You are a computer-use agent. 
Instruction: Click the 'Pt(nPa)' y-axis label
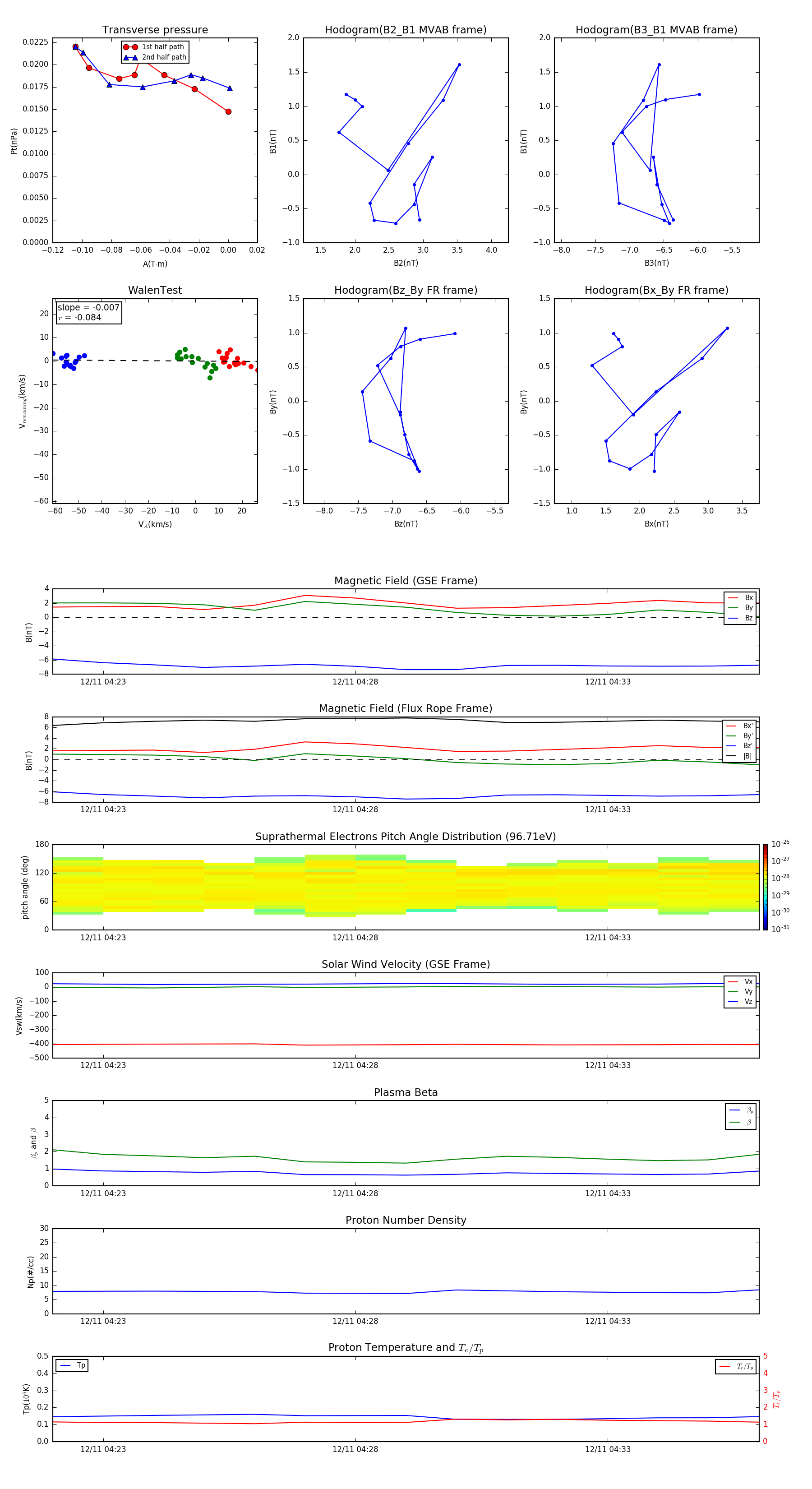(14, 140)
